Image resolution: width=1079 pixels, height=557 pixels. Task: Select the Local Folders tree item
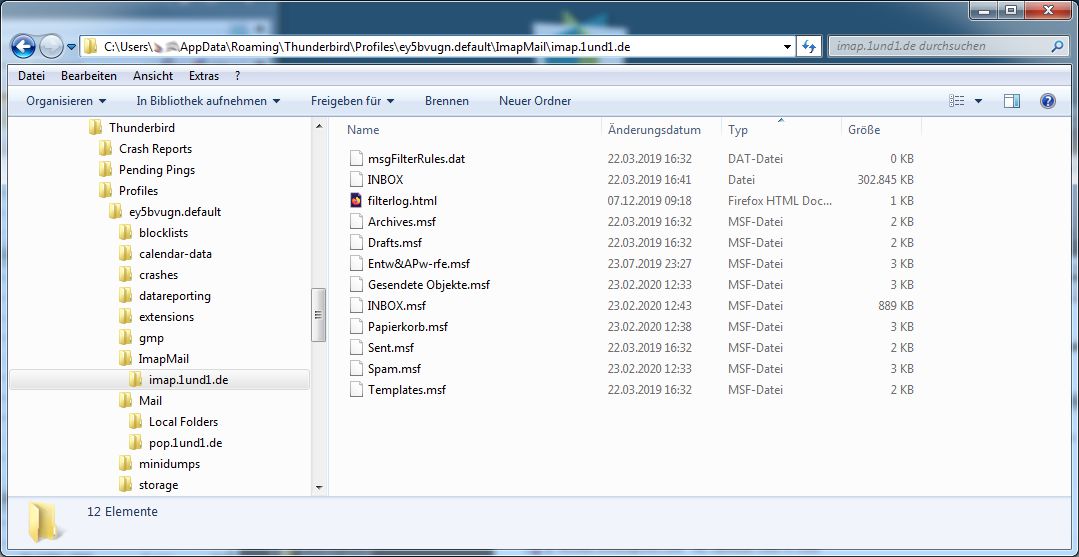tap(183, 422)
